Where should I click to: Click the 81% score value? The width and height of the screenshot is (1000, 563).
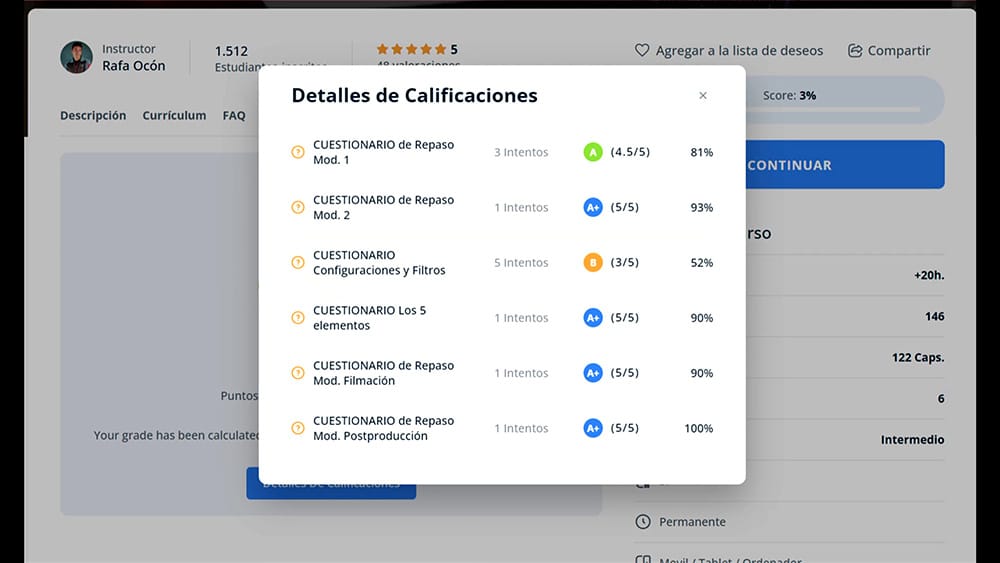coord(702,152)
